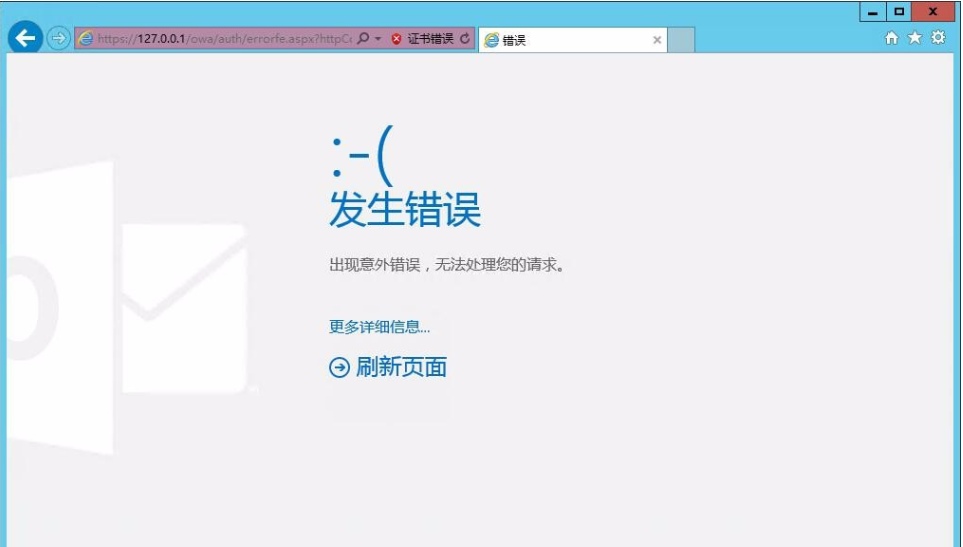
Task: Click the search magnifier icon in address bar
Action: (x=363, y=38)
